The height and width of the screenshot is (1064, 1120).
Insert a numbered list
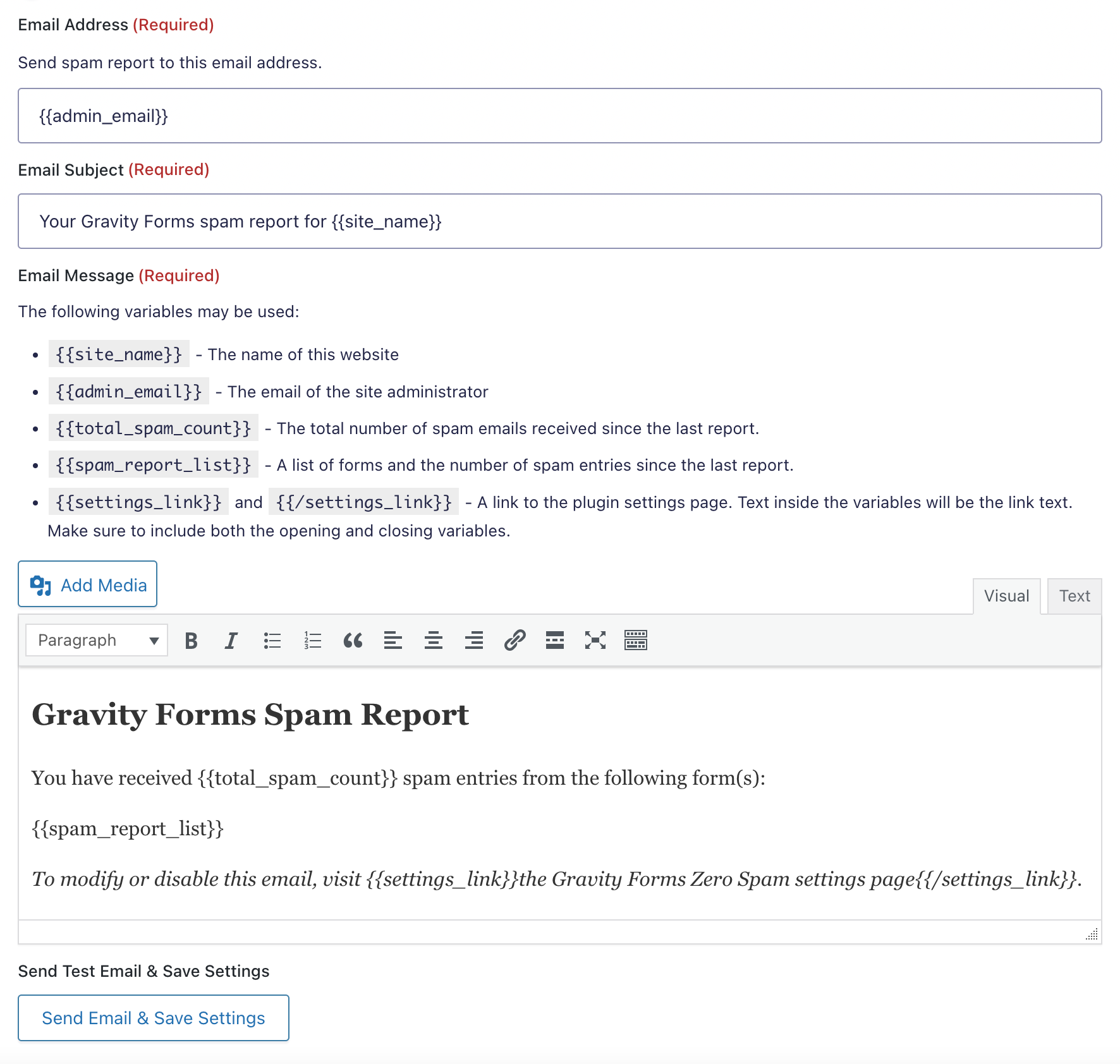coord(312,641)
